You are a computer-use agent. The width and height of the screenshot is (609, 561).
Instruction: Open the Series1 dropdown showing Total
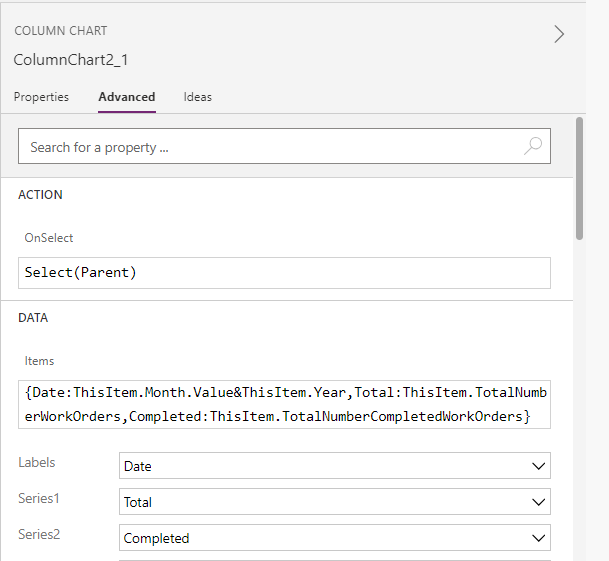coord(335,502)
